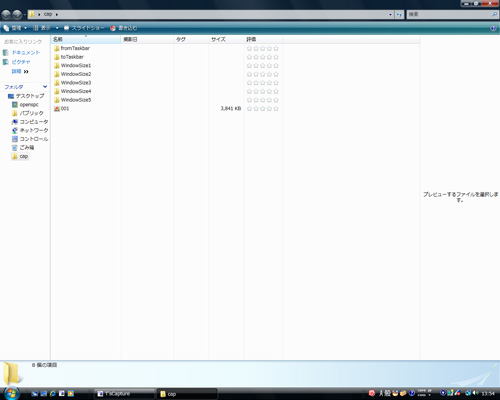Collapse the Folders pane chevron
The height and width of the screenshot is (400, 500).
pos(45,87)
